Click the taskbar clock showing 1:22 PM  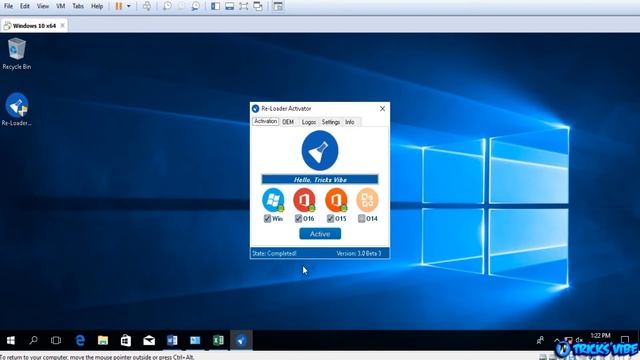tap(600, 336)
